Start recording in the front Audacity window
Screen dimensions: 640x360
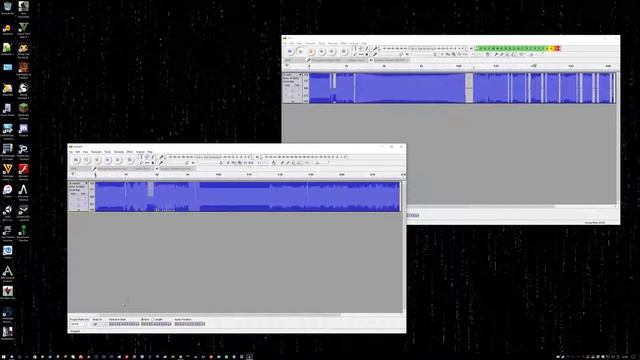click(130, 160)
